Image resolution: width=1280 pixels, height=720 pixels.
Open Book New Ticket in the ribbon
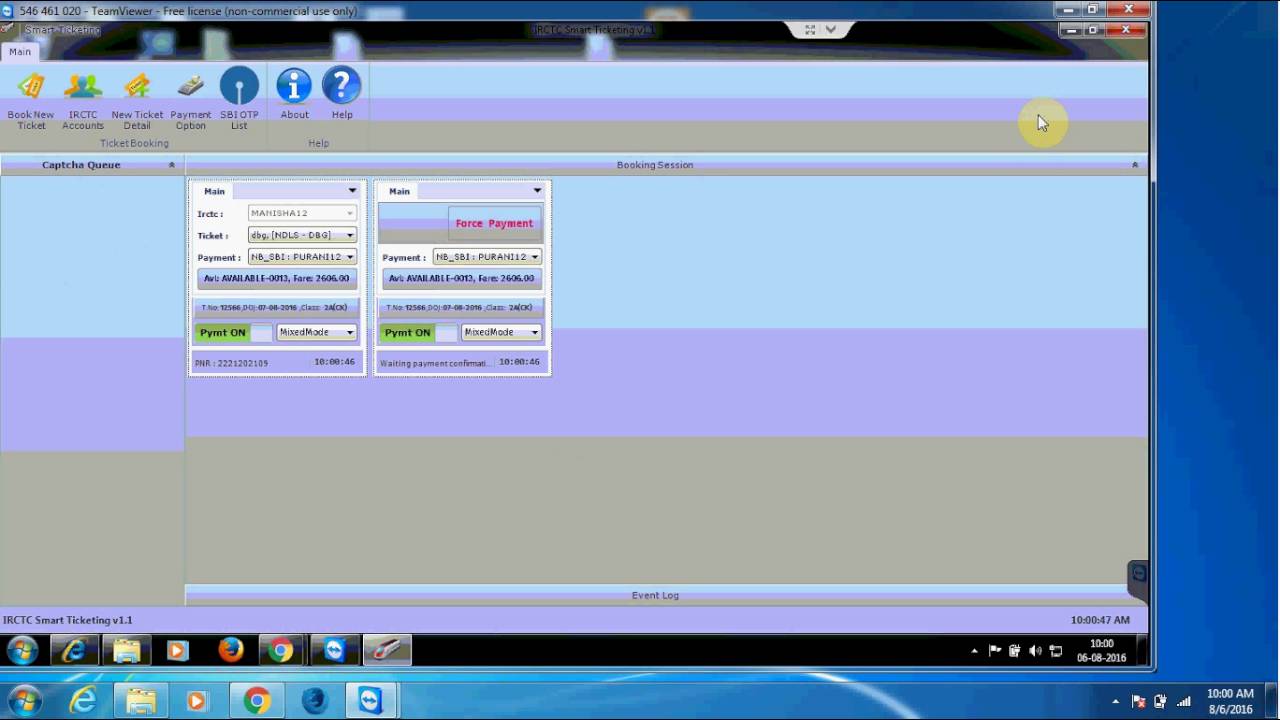(31, 100)
